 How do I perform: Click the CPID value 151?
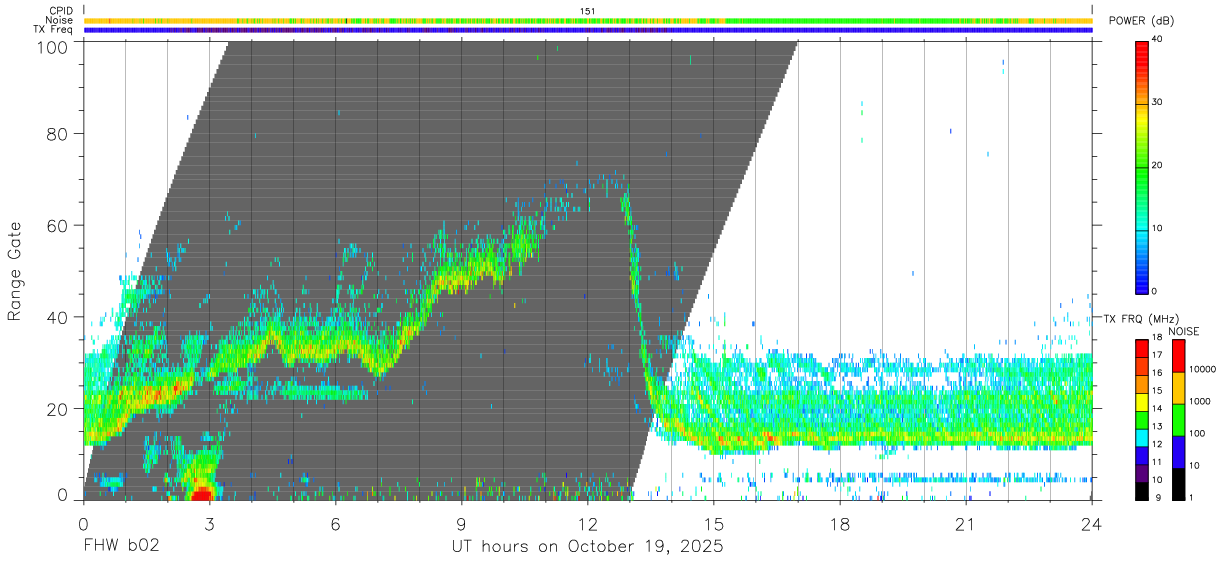click(x=588, y=11)
